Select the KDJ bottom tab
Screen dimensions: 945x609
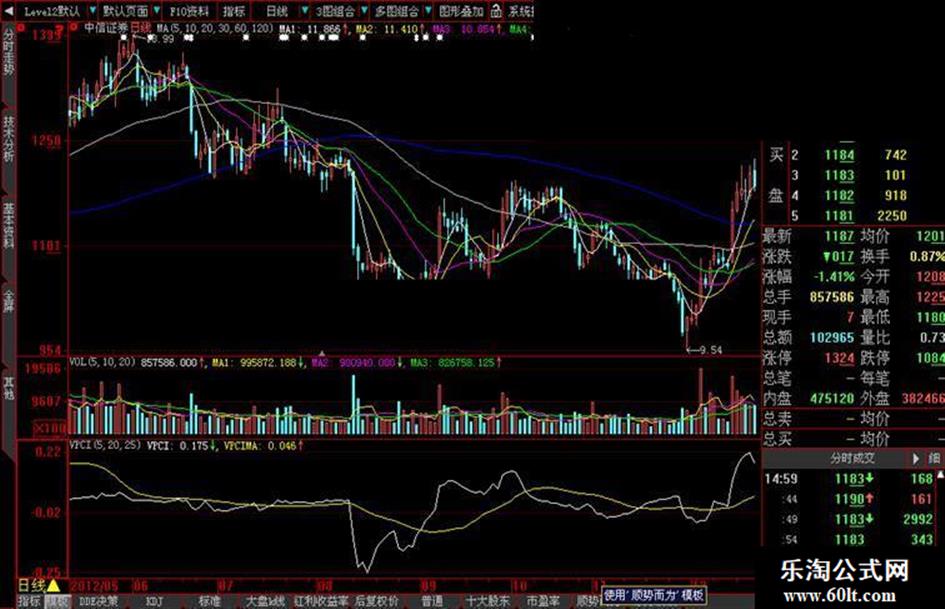pyautogui.click(x=154, y=601)
